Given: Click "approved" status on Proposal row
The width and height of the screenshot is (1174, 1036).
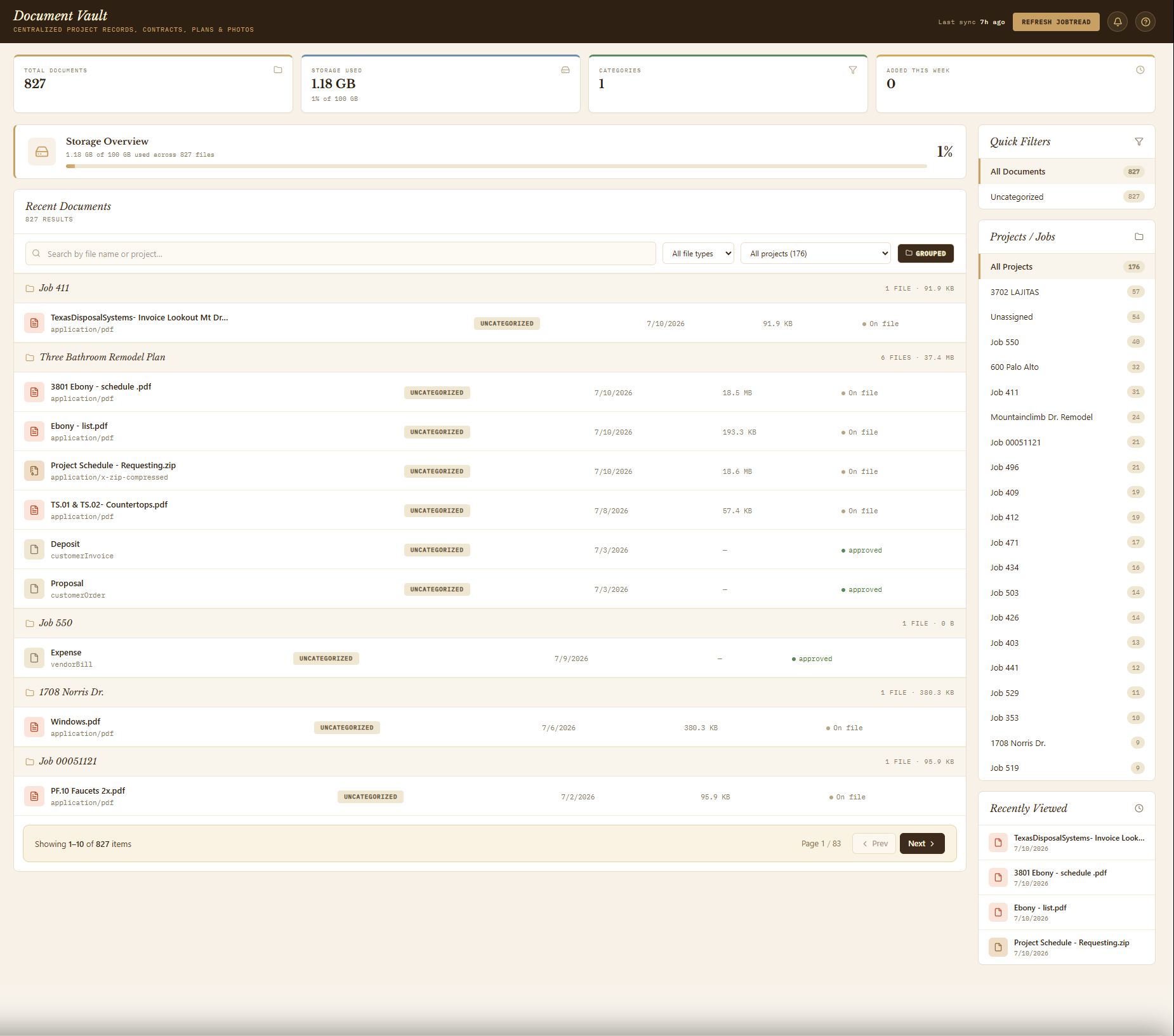Looking at the screenshot, I should pos(862,589).
